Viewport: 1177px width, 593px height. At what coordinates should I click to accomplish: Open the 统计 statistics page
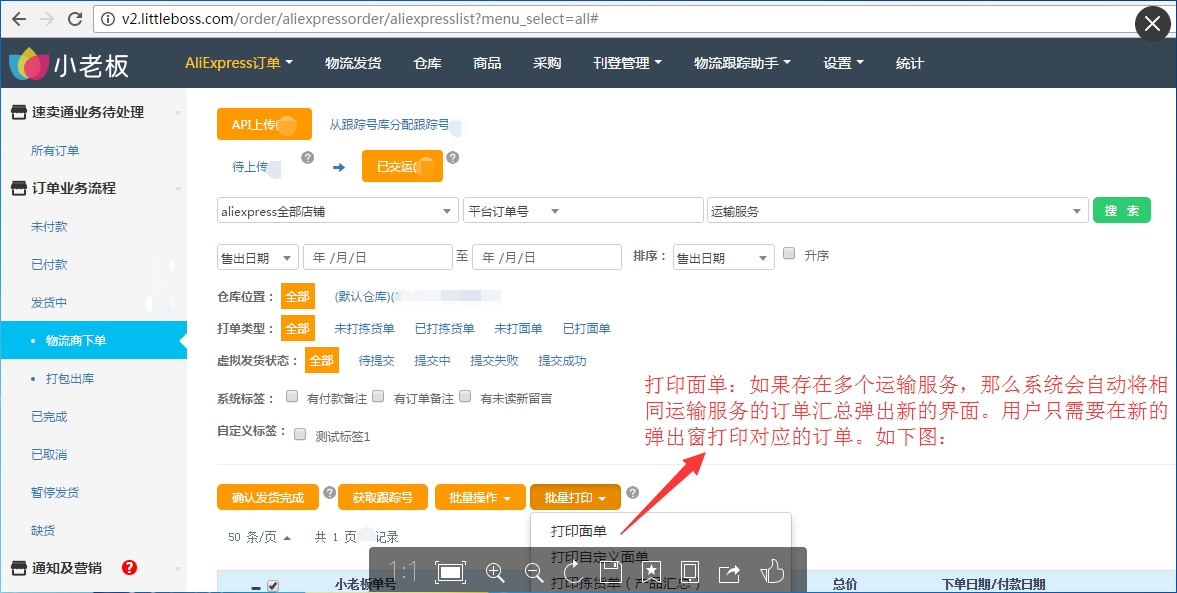tap(910, 63)
